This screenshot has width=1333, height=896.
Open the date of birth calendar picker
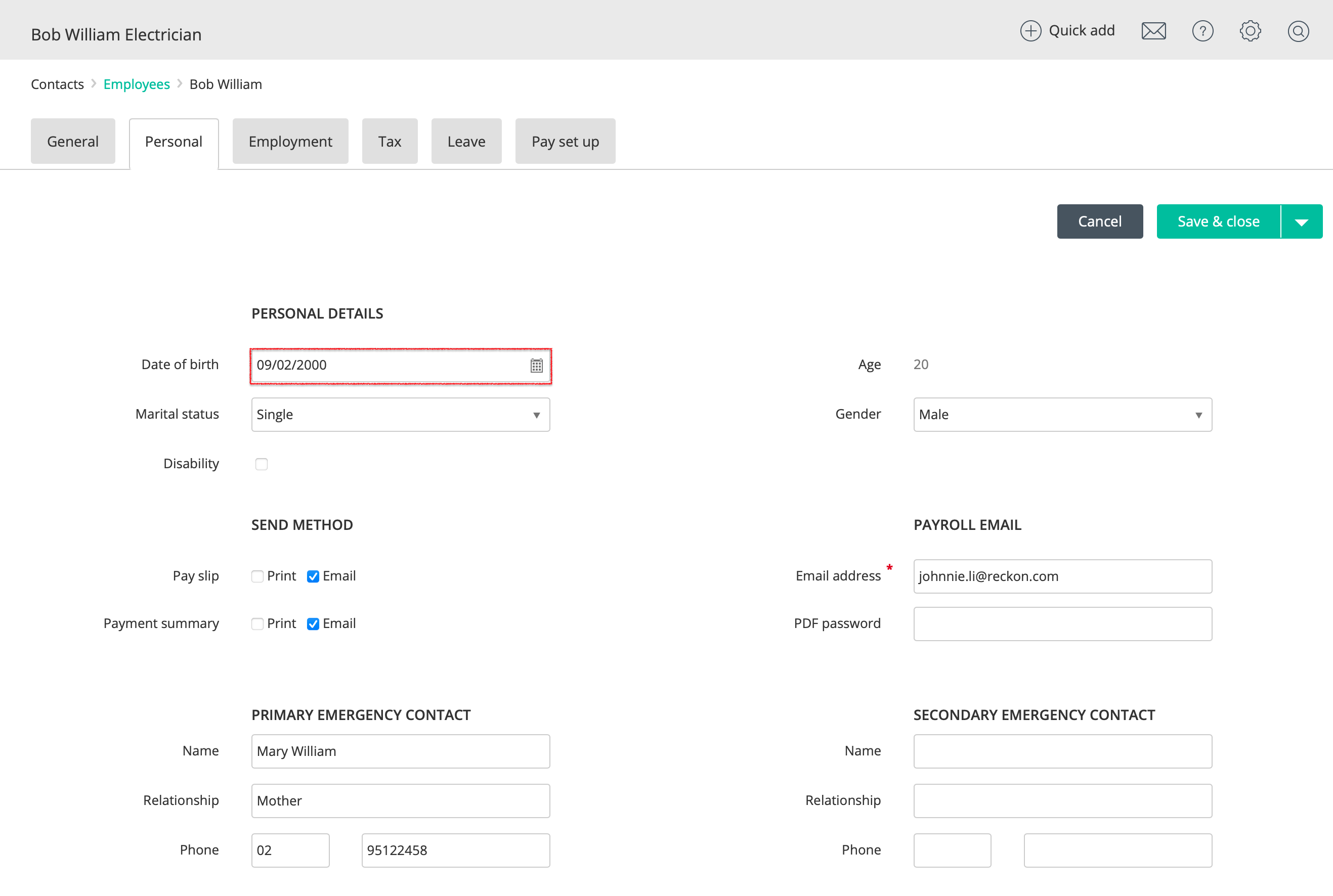(536, 366)
